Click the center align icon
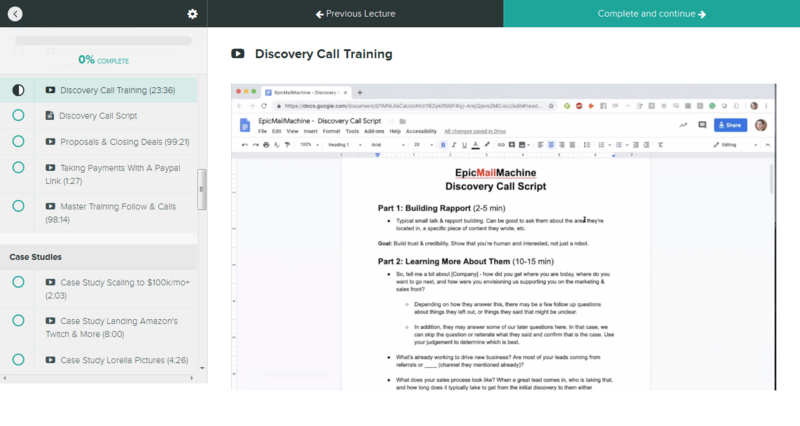 point(551,145)
